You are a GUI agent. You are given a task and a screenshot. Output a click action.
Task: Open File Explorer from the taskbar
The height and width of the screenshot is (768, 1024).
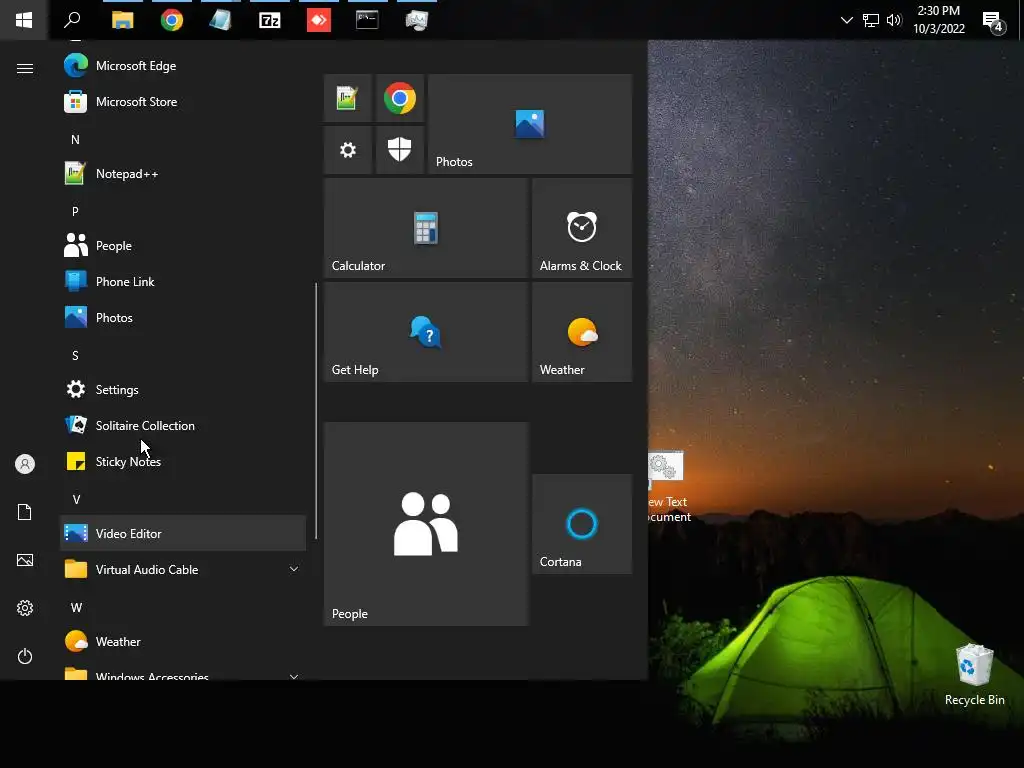click(122, 20)
